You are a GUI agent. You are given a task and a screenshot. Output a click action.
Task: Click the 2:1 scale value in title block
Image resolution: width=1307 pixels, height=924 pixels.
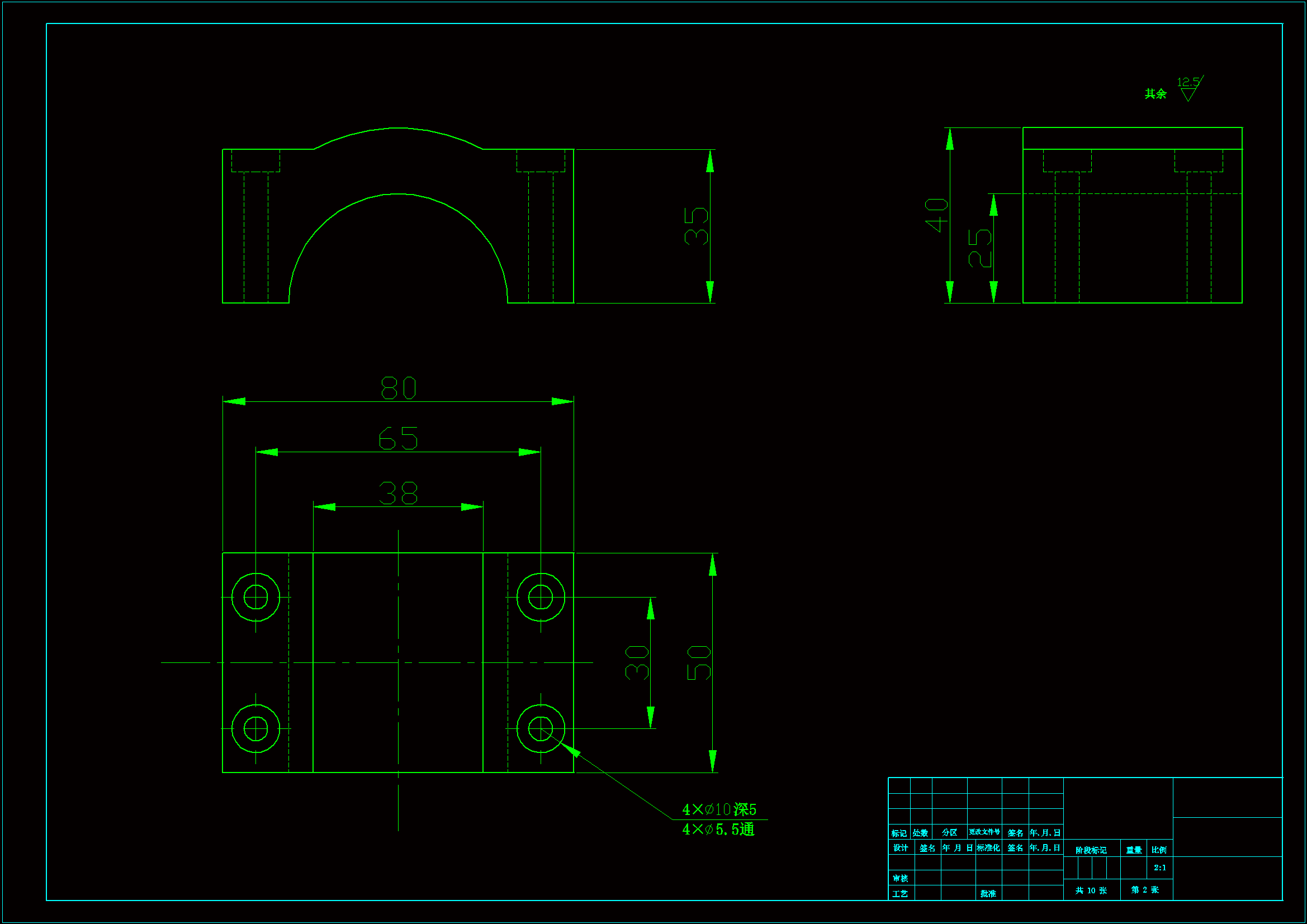point(1159,868)
